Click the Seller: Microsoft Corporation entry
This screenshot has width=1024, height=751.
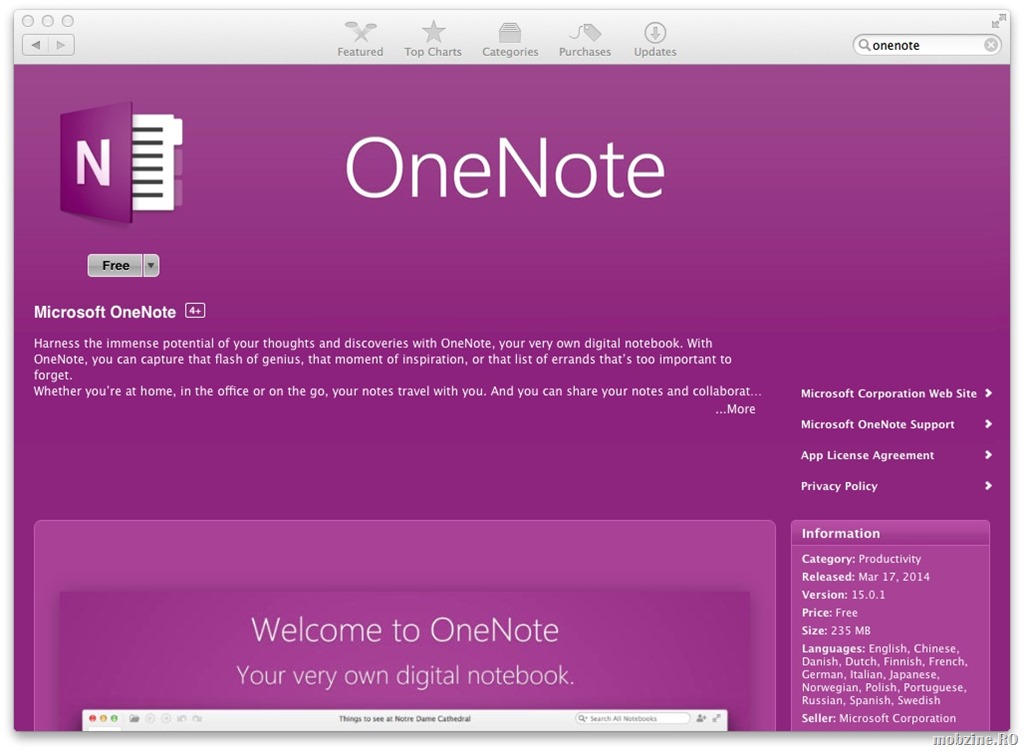(878, 718)
